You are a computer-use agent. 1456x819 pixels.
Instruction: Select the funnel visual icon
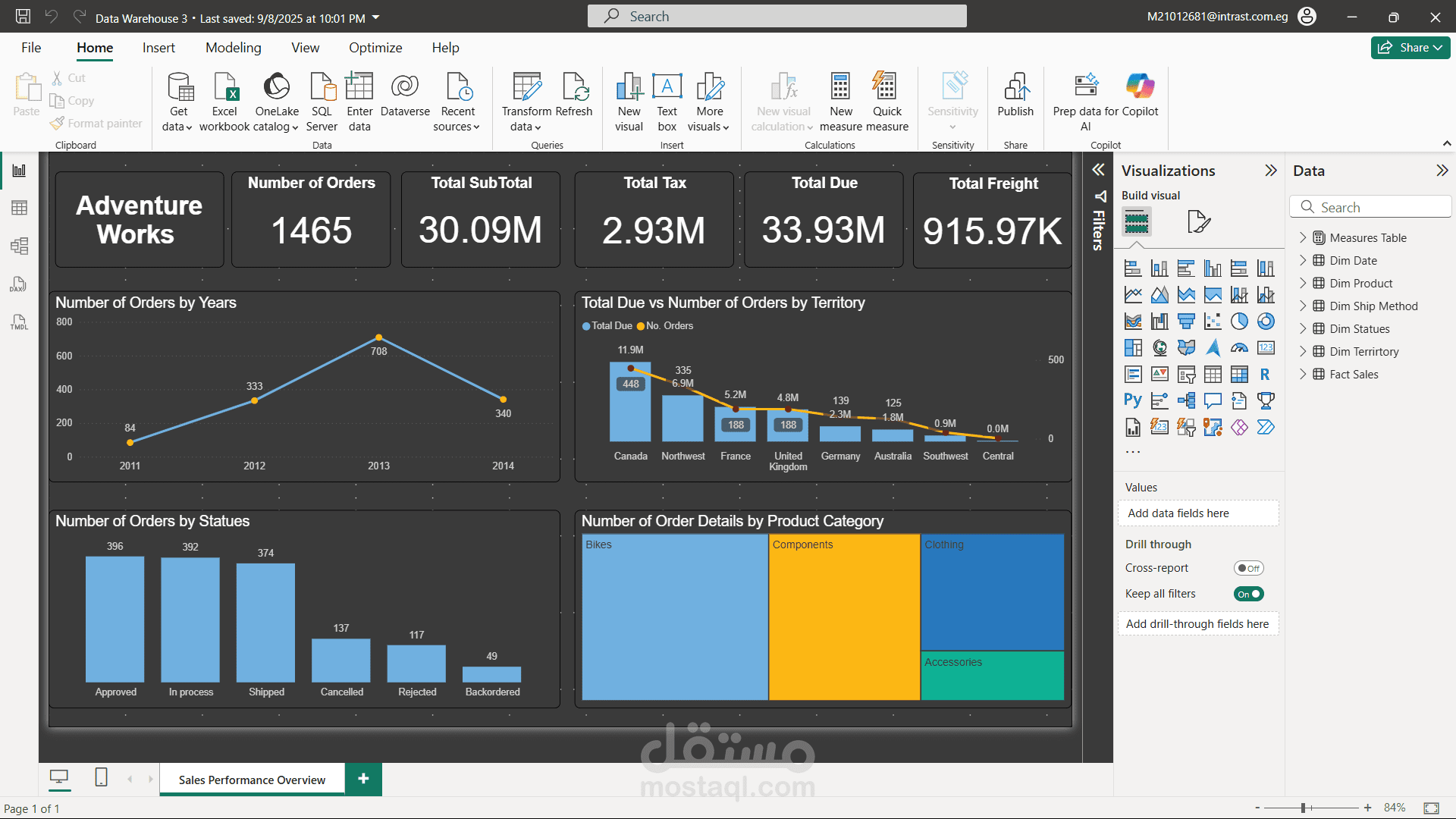pyautogui.click(x=1186, y=322)
